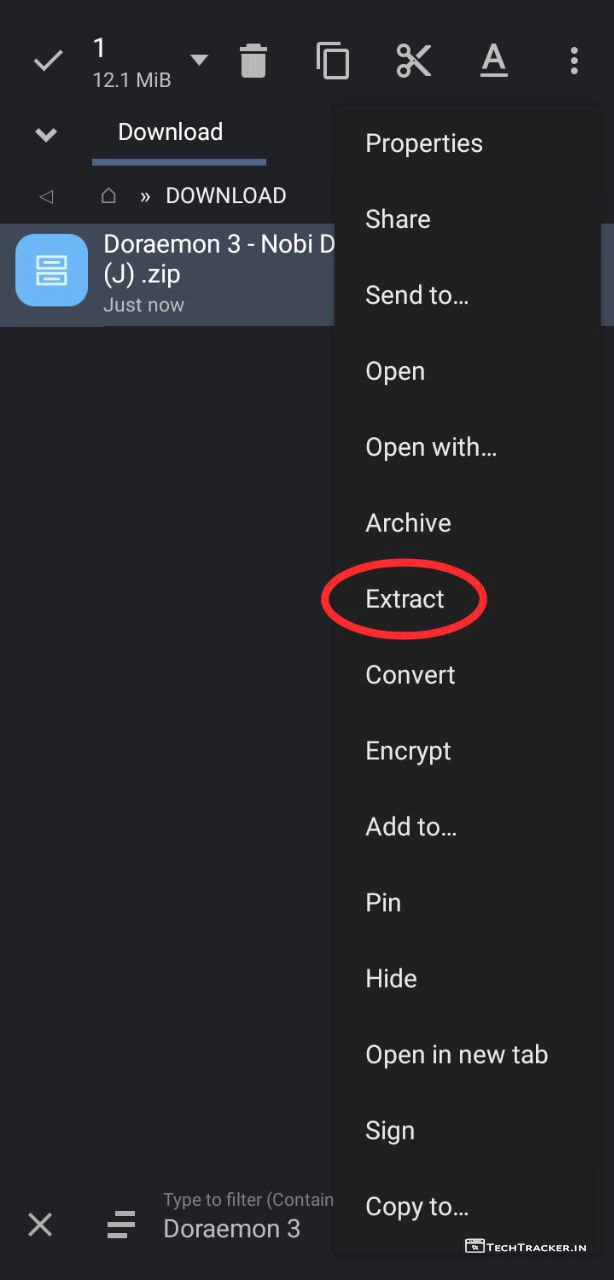Select Properties in the menu
614x1280 pixels.
[424, 143]
